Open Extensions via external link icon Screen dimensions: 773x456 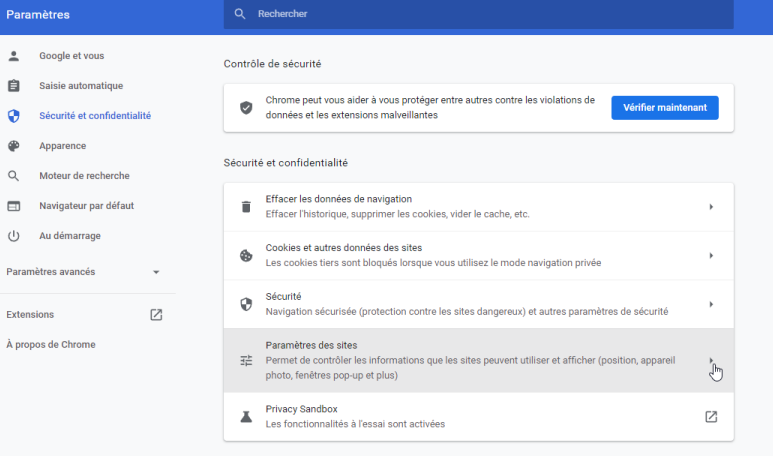coord(156,314)
